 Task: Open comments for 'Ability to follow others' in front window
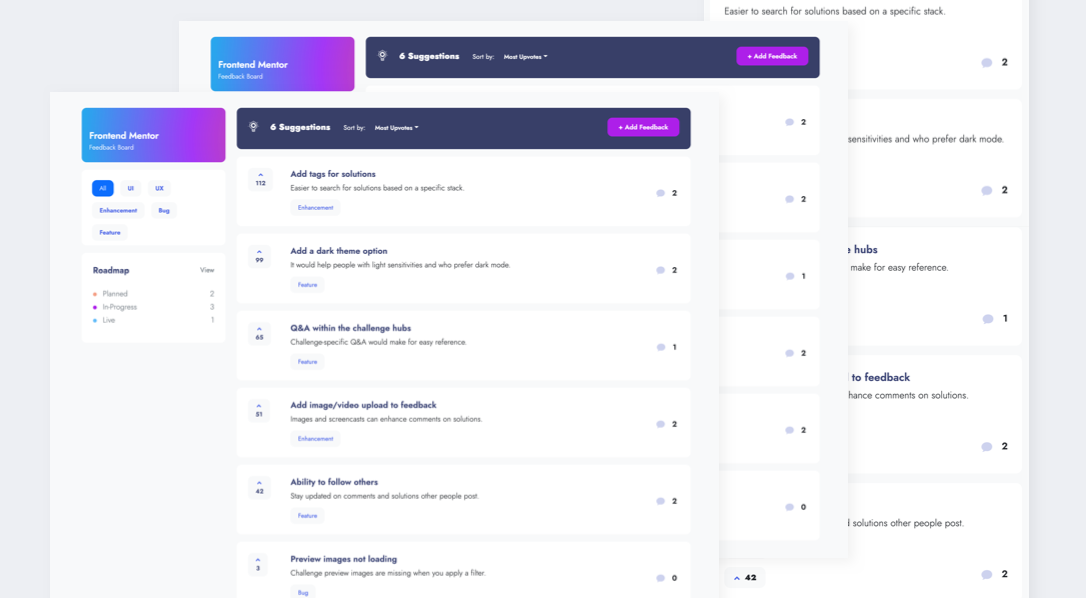660,501
